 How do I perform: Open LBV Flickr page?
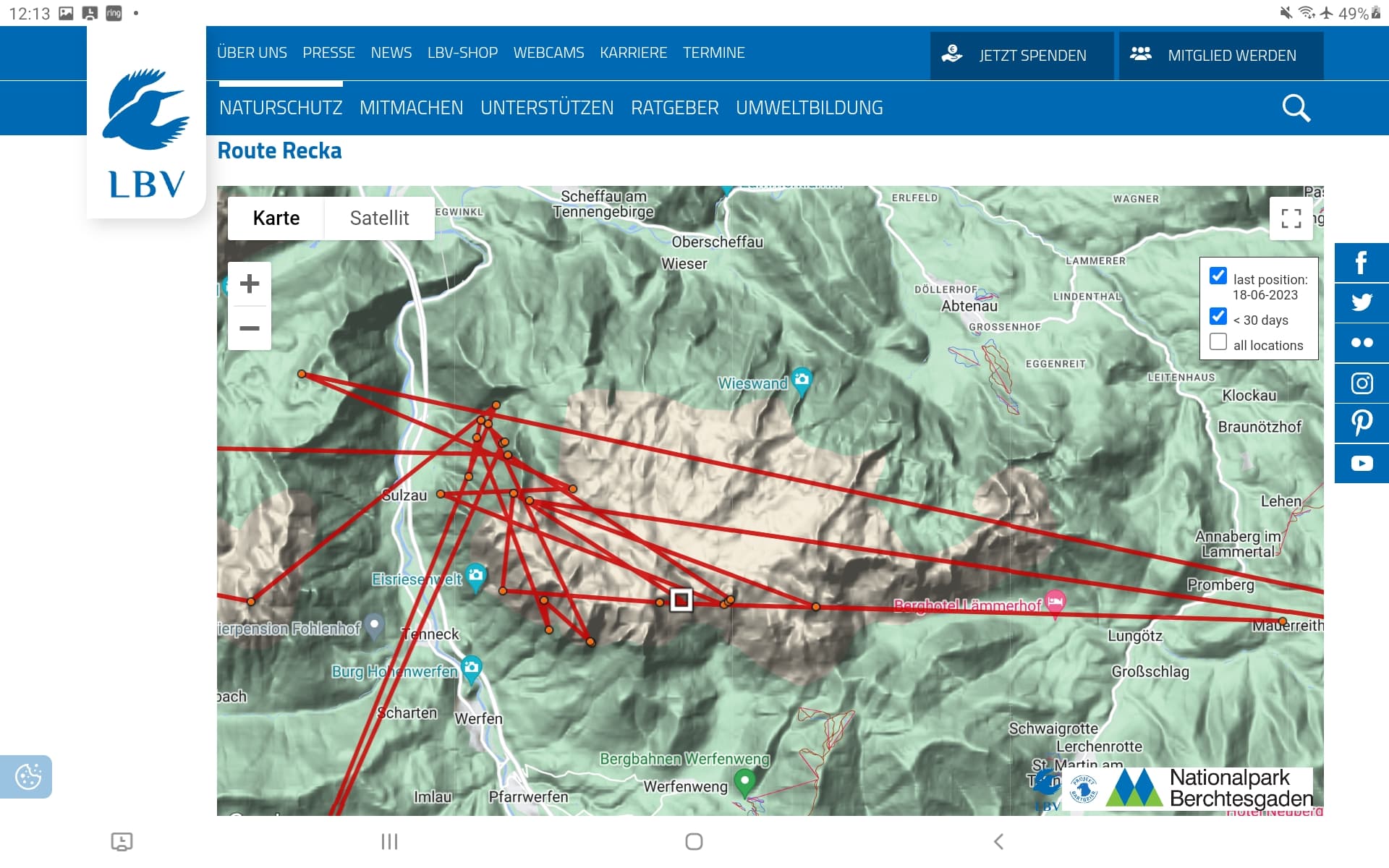[x=1362, y=343]
